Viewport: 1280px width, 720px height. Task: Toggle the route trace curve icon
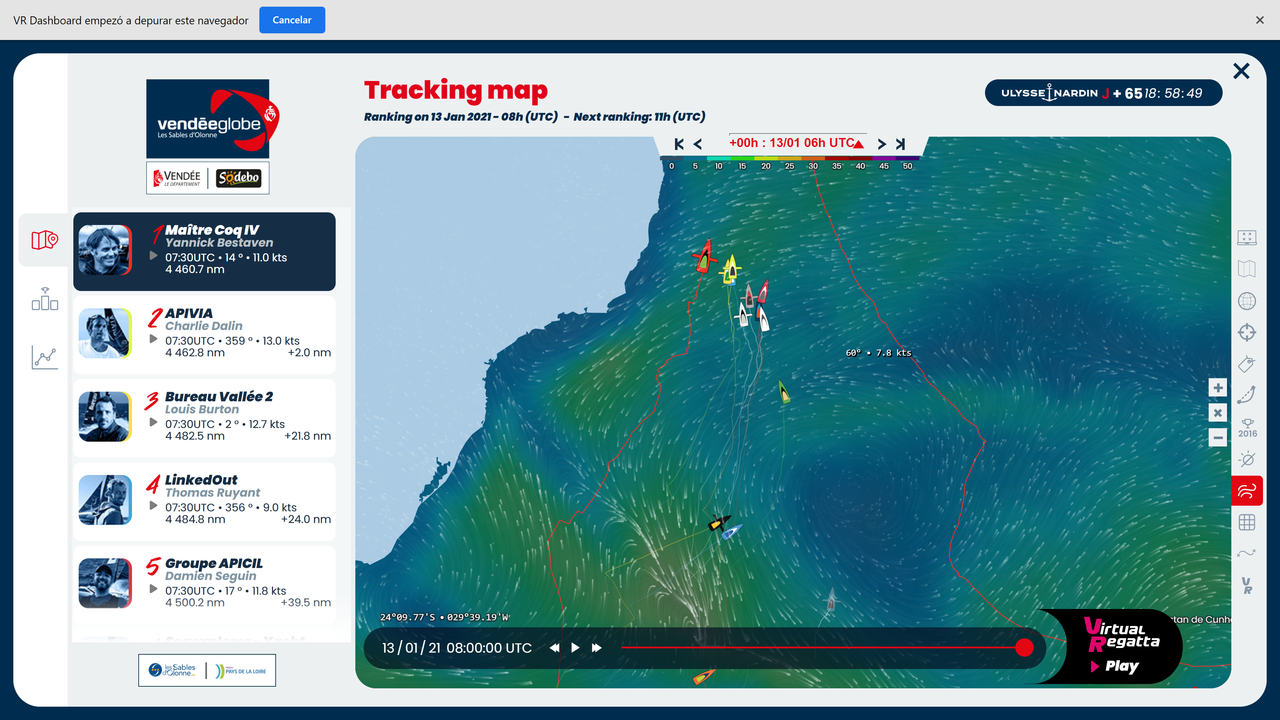click(x=1246, y=395)
